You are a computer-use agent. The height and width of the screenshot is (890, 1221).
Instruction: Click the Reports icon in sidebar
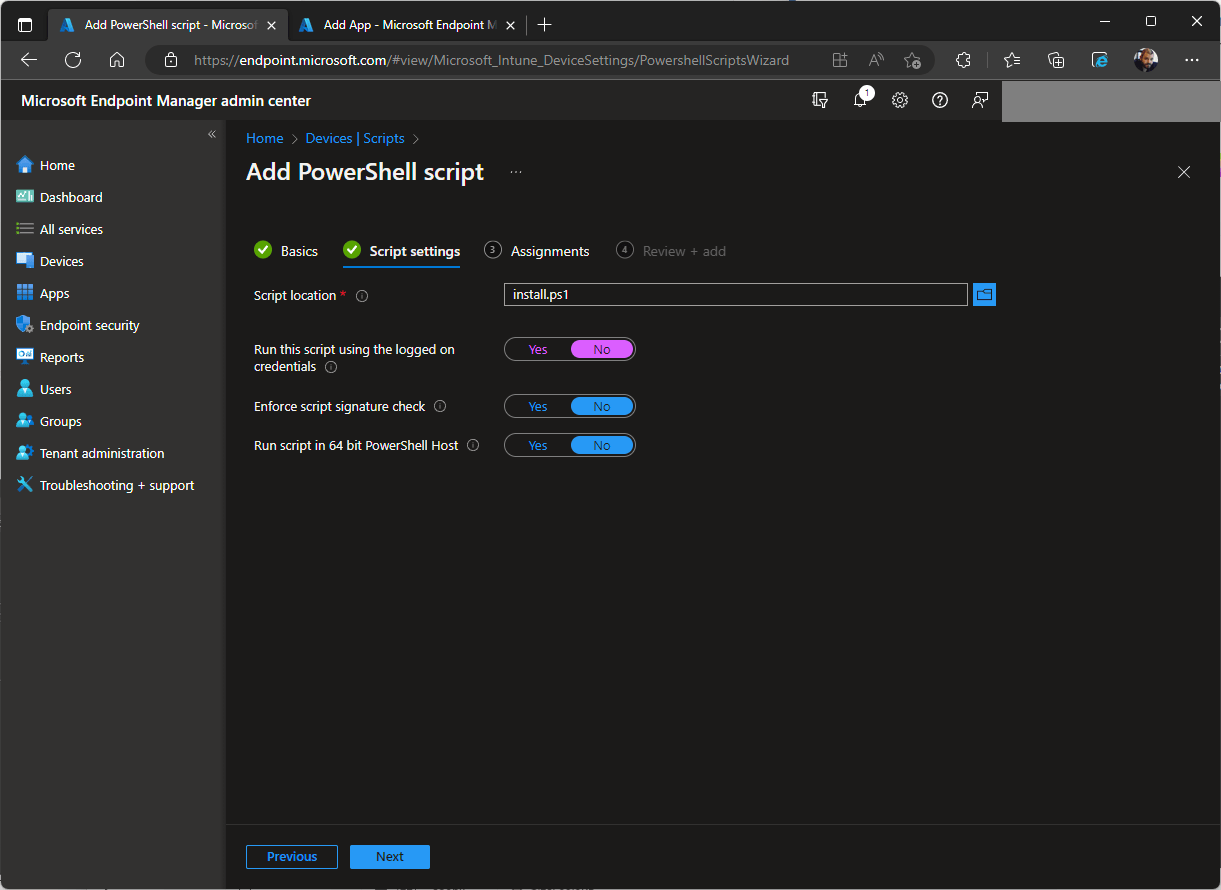click(25, 357)
